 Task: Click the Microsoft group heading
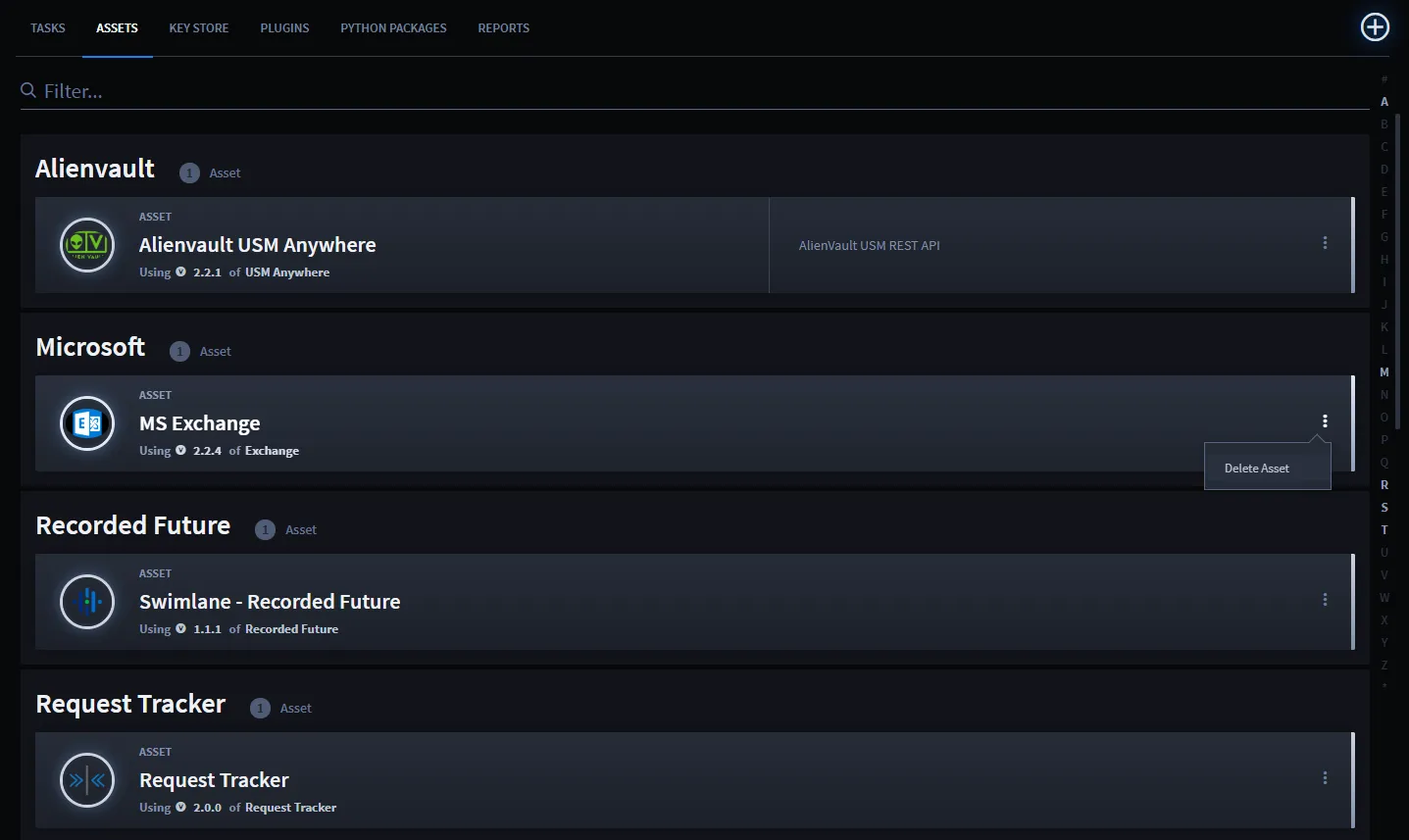pyautogui.click(x=90, y=347)
